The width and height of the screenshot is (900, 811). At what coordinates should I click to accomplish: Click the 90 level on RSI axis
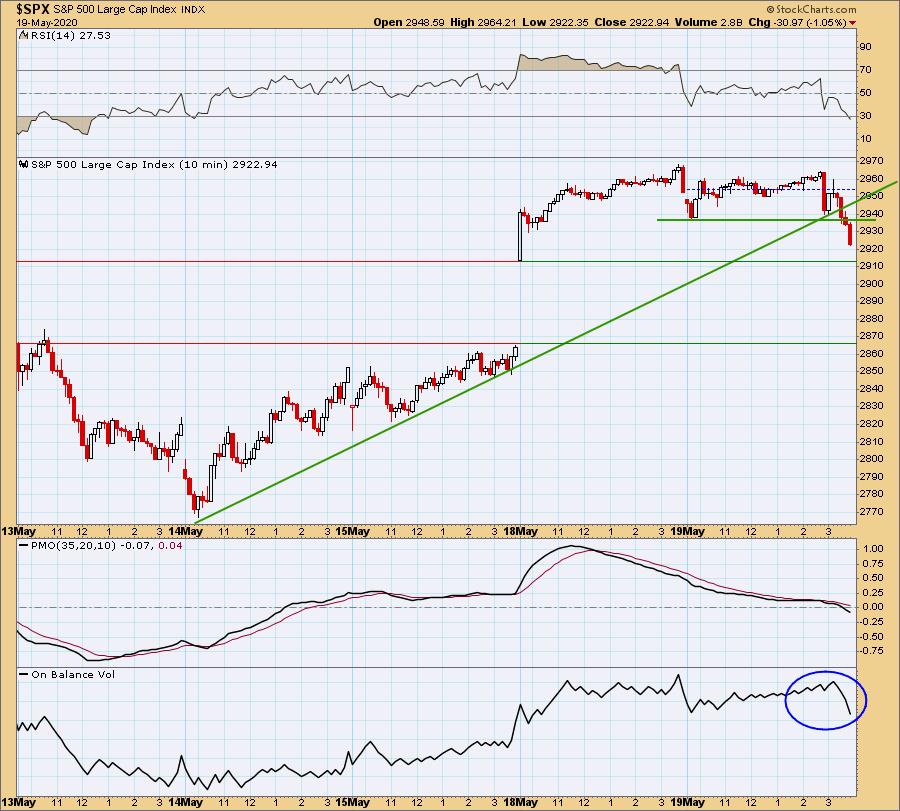865,46
